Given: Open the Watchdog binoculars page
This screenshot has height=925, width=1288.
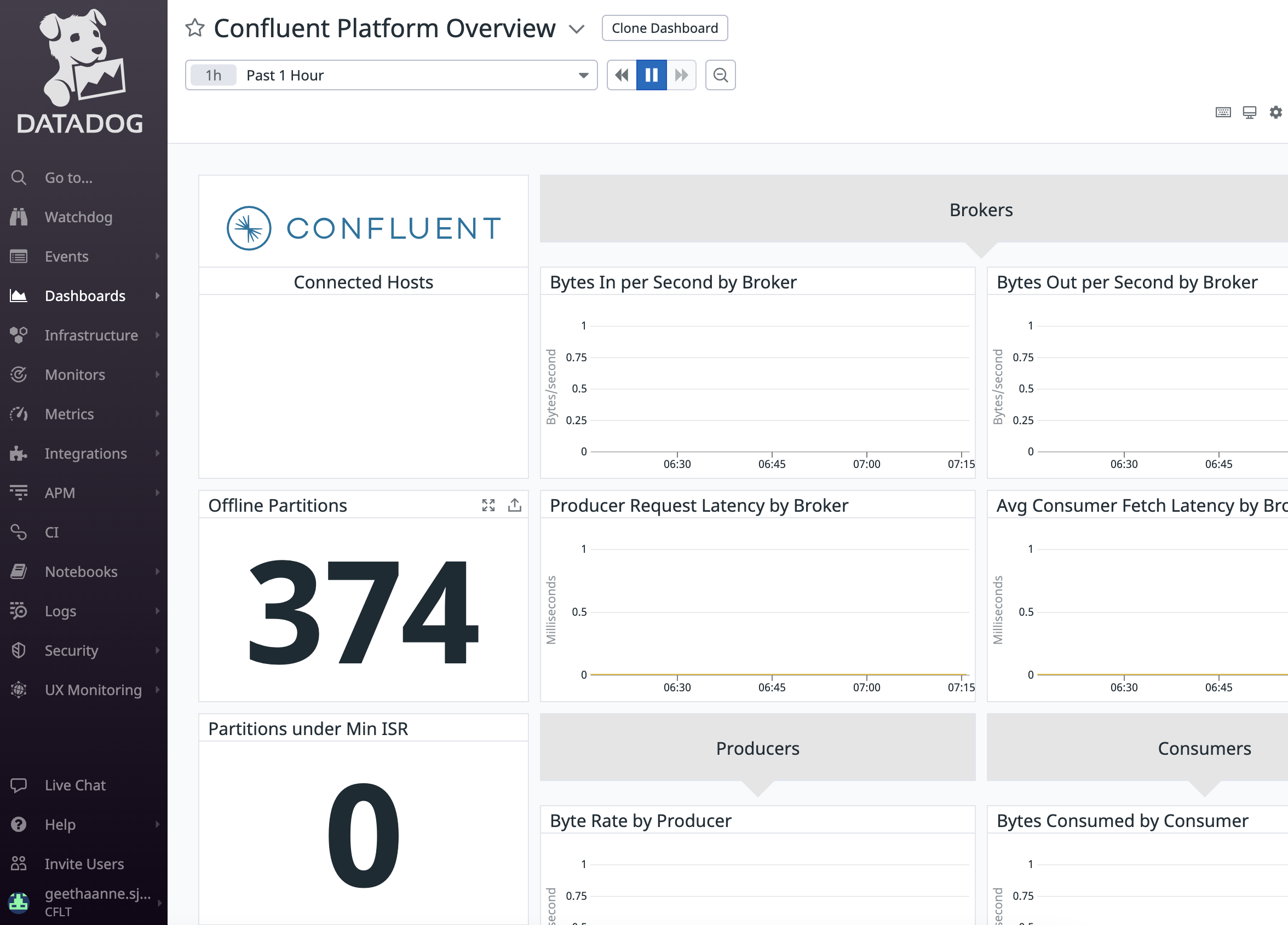Looking at the screenshot, I should (78, 217).
